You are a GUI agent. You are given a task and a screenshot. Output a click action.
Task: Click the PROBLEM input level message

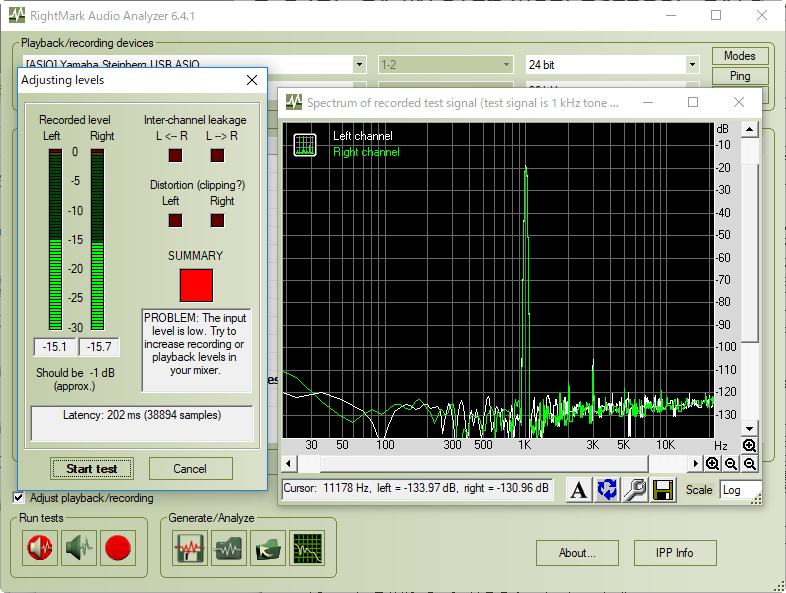[196, 350]
